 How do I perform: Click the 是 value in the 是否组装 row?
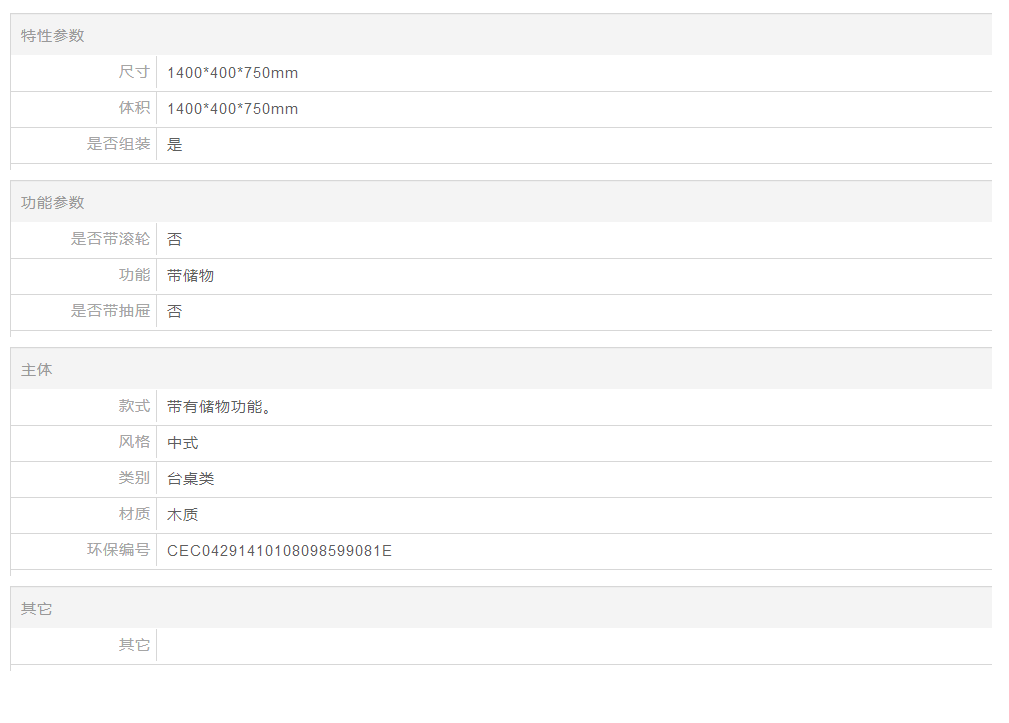click(175, 145)
